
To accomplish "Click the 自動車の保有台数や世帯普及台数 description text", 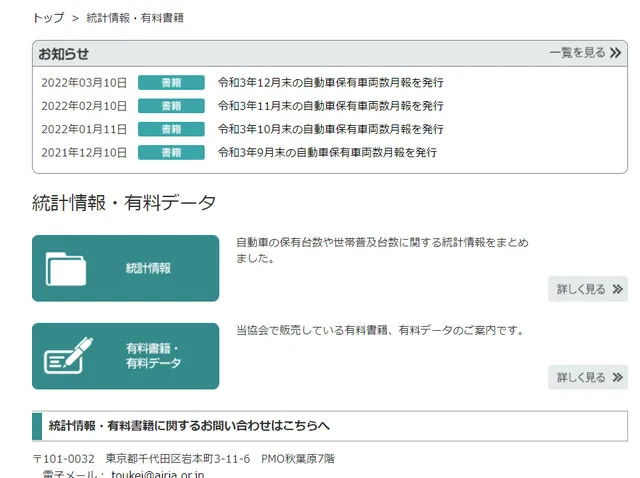I will coord(382,250).
